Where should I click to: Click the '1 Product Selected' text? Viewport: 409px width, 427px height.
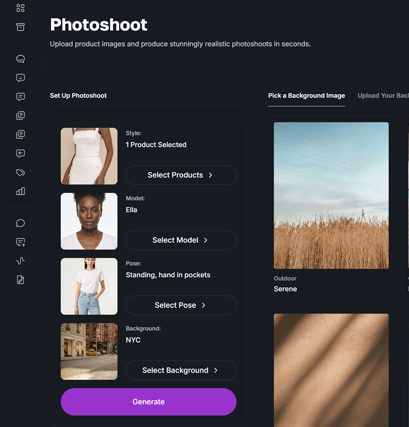(156, 145)
